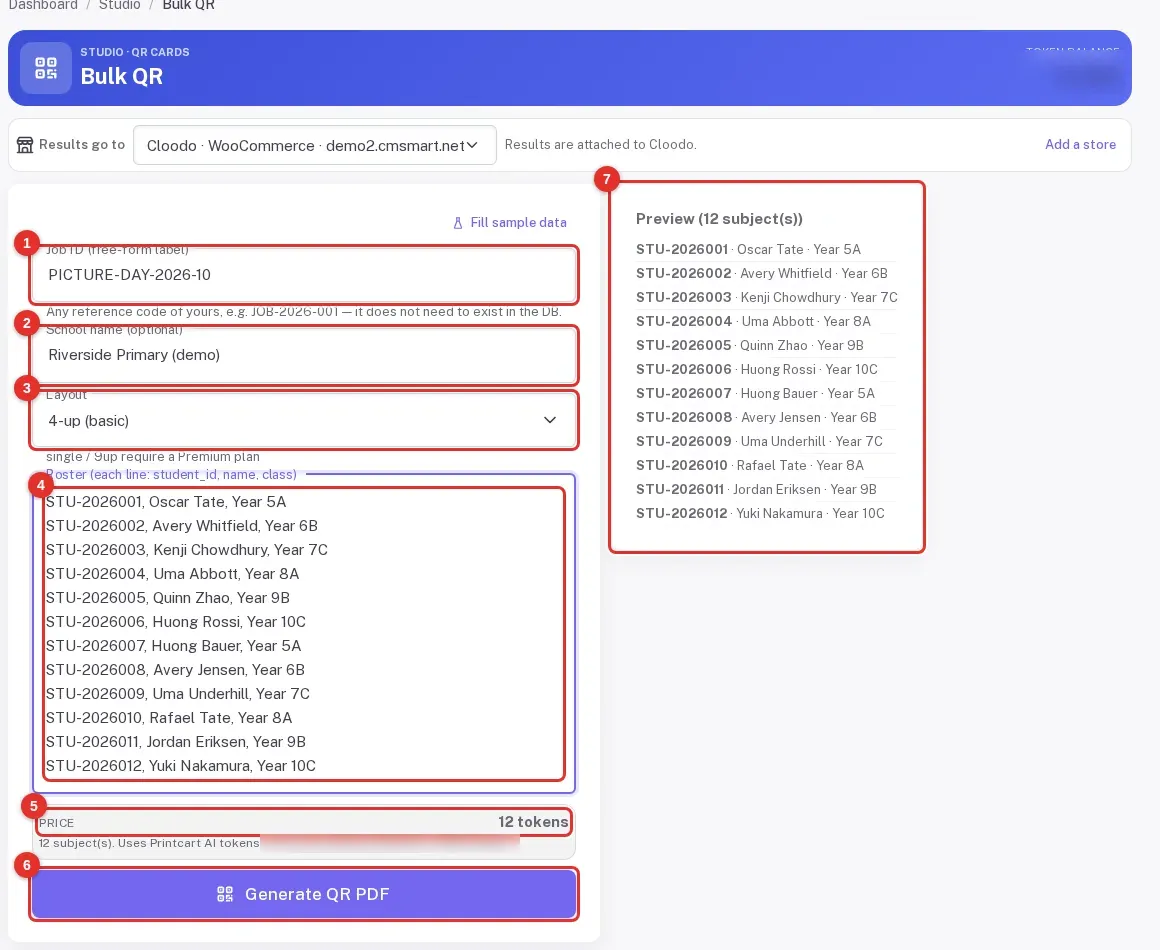Image resolution: width=1160 pixels, height=950 pixels.
Task: Click the Roster field label
Action: [171, 474]
